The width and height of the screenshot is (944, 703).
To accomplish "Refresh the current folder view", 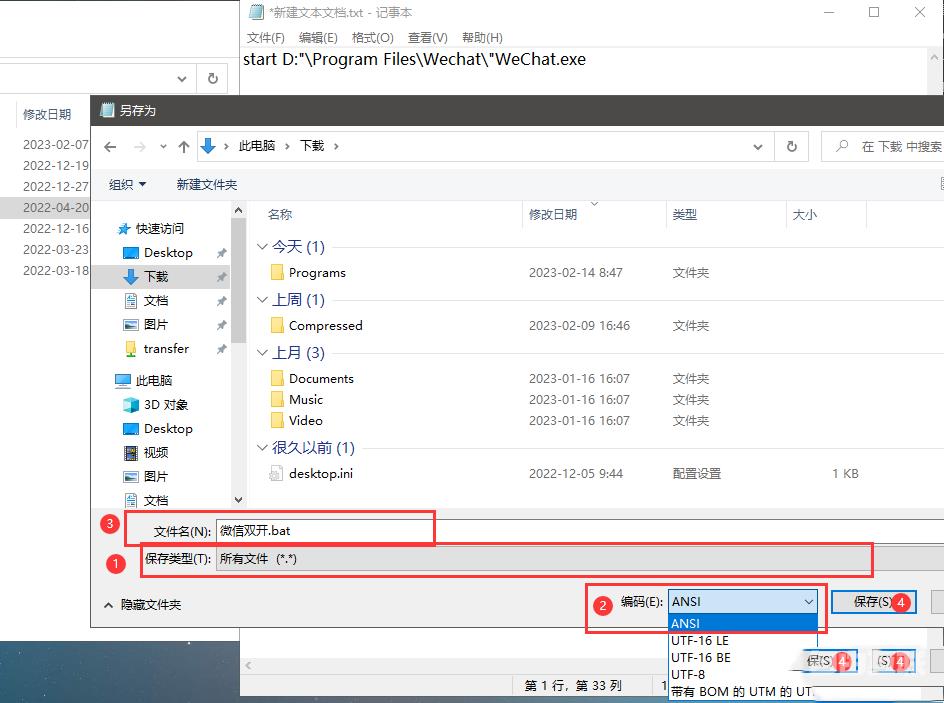I will click(791, 146).
